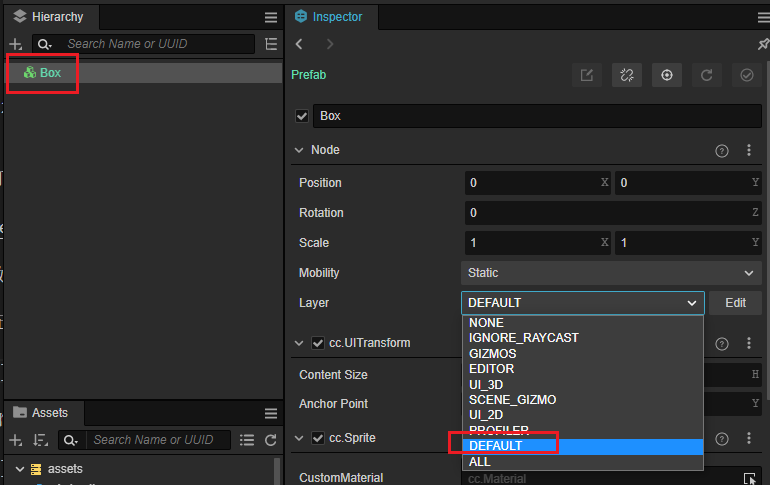Toggle the cc.Sprite component checkbox
This screenshot has width=770, height=485.
point(318,438)
